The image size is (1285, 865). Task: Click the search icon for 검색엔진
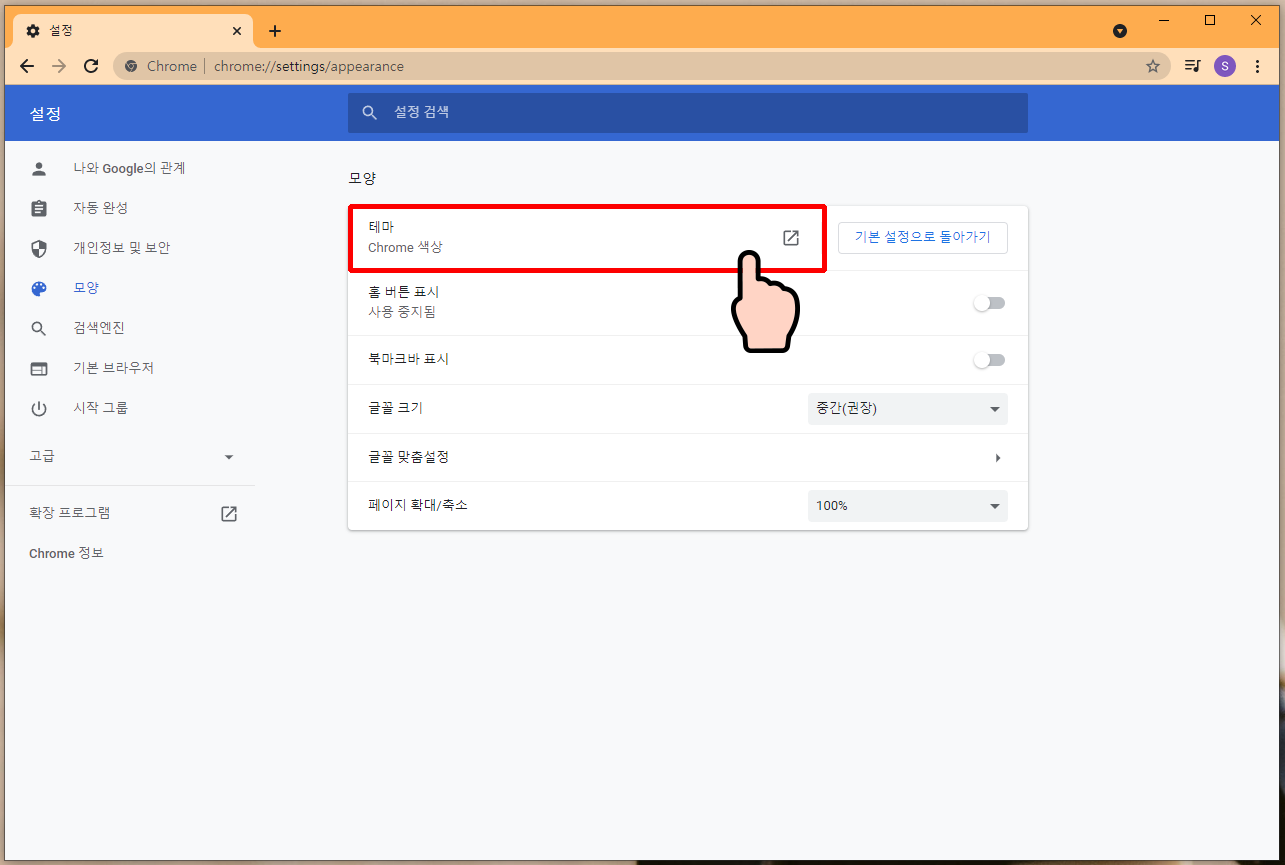39,328
